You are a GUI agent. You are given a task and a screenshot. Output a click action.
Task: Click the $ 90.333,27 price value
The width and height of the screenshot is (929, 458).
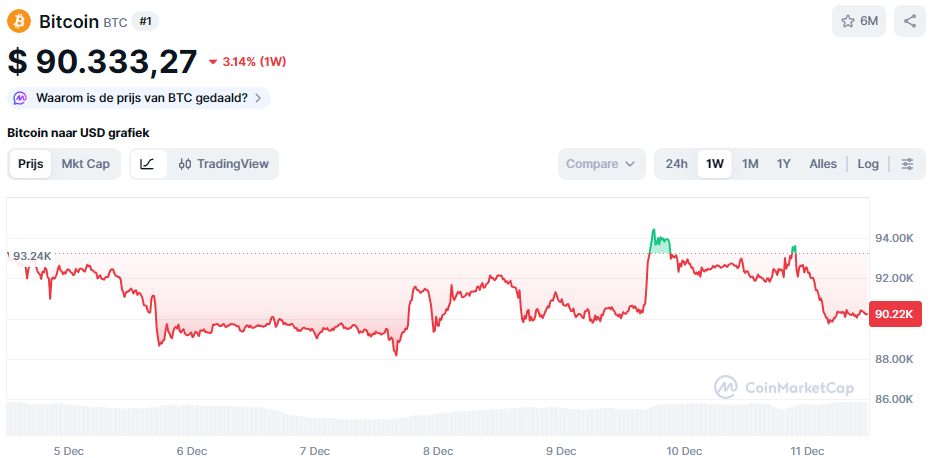(102, 62)
